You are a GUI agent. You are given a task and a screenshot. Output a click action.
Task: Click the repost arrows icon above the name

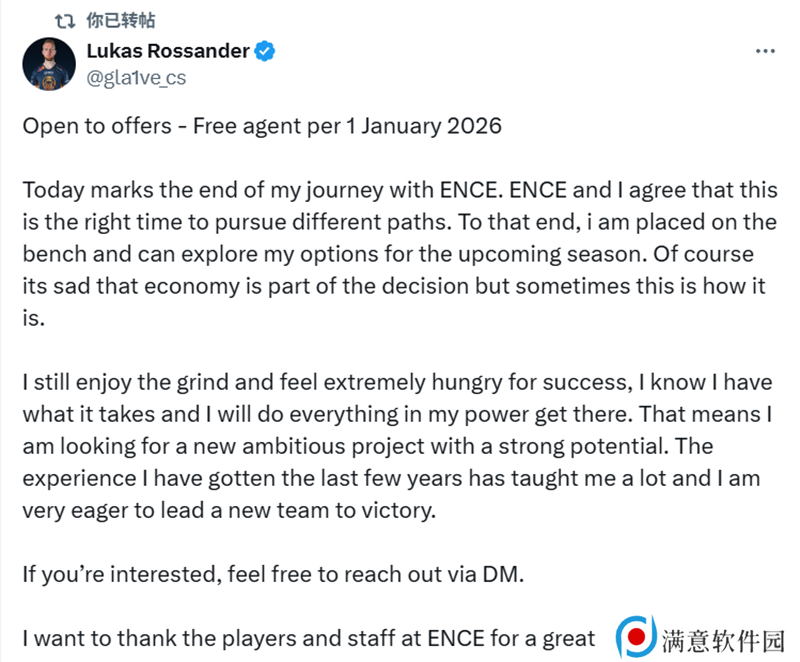[x=65, y=21]
